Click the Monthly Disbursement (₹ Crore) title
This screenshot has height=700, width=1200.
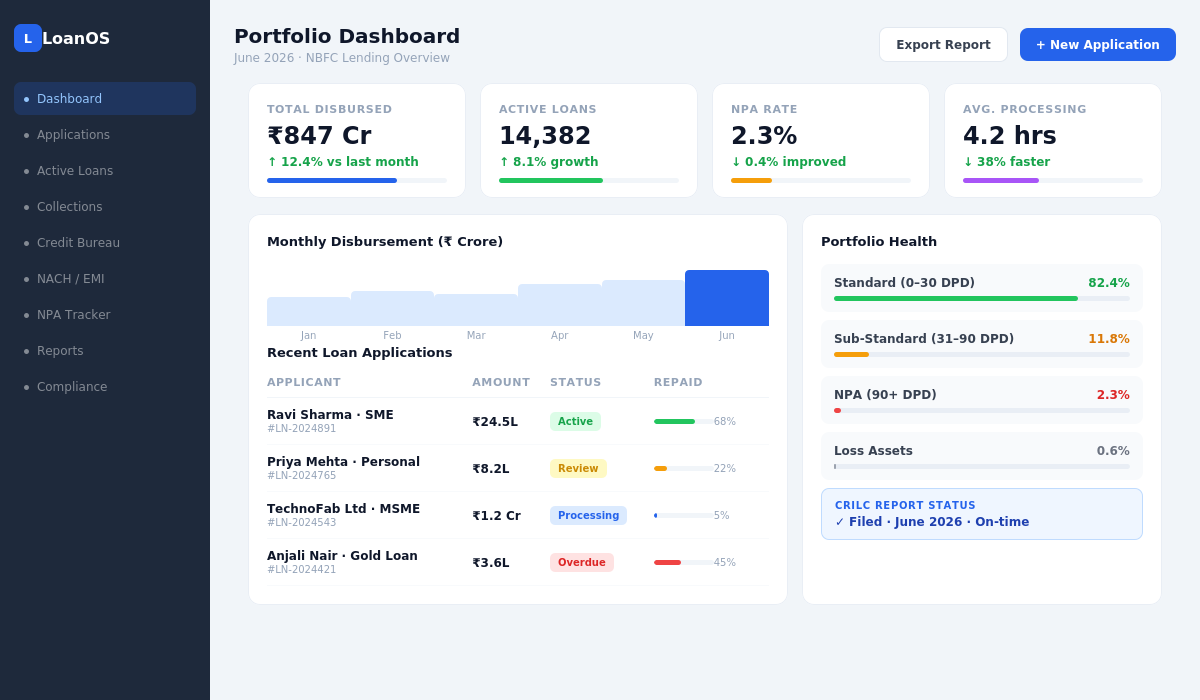coord(385,242)
